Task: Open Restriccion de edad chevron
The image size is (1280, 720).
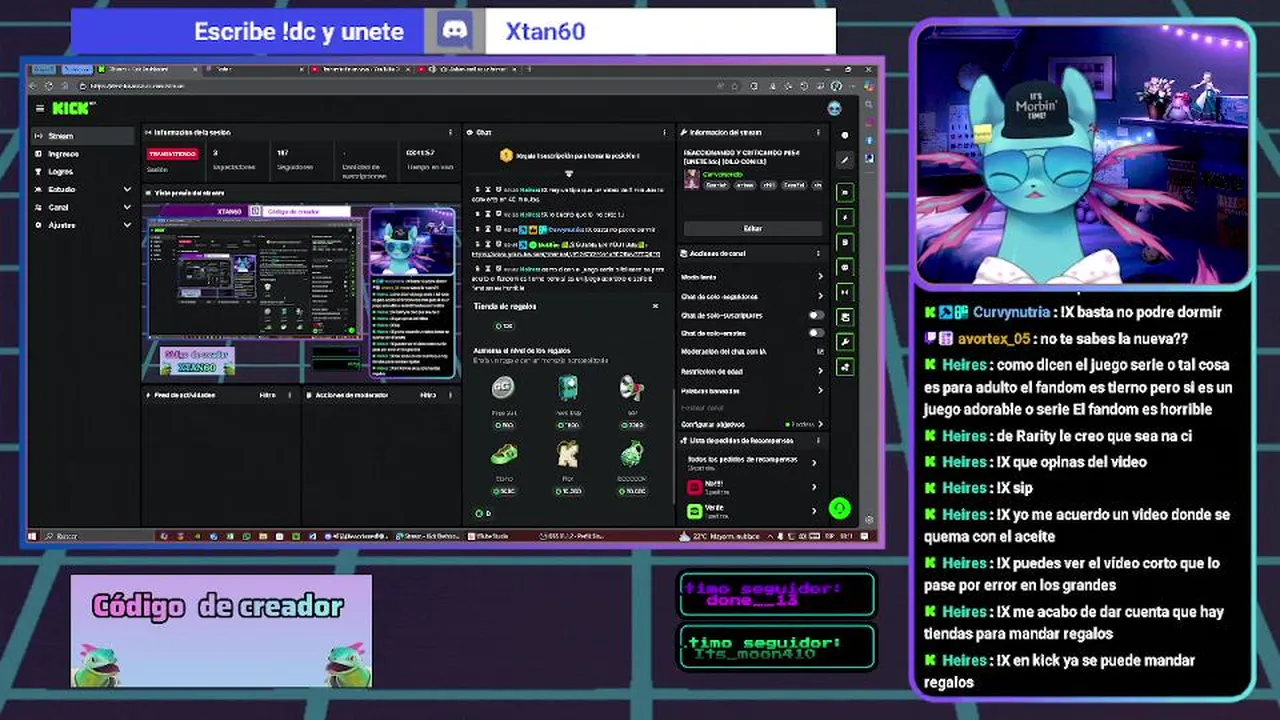Action: 820,371
